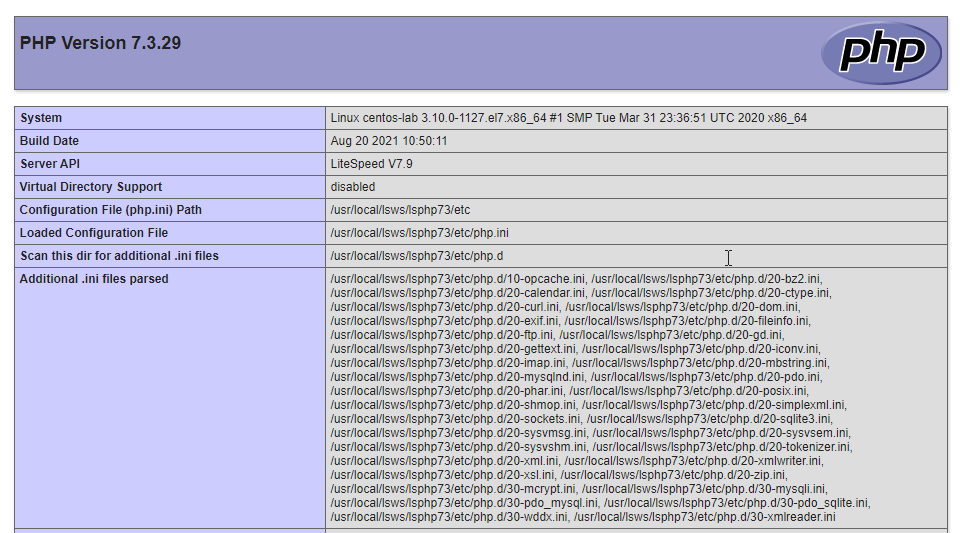Image resolution: width=963 pixels, height=533 pixels.
Task: Select the LiteSpeed V7.9 value
Action: (372, 164)
